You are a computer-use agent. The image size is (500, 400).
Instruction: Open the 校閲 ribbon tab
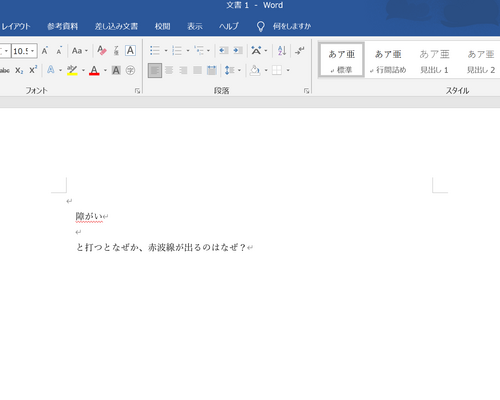[163, 26]
